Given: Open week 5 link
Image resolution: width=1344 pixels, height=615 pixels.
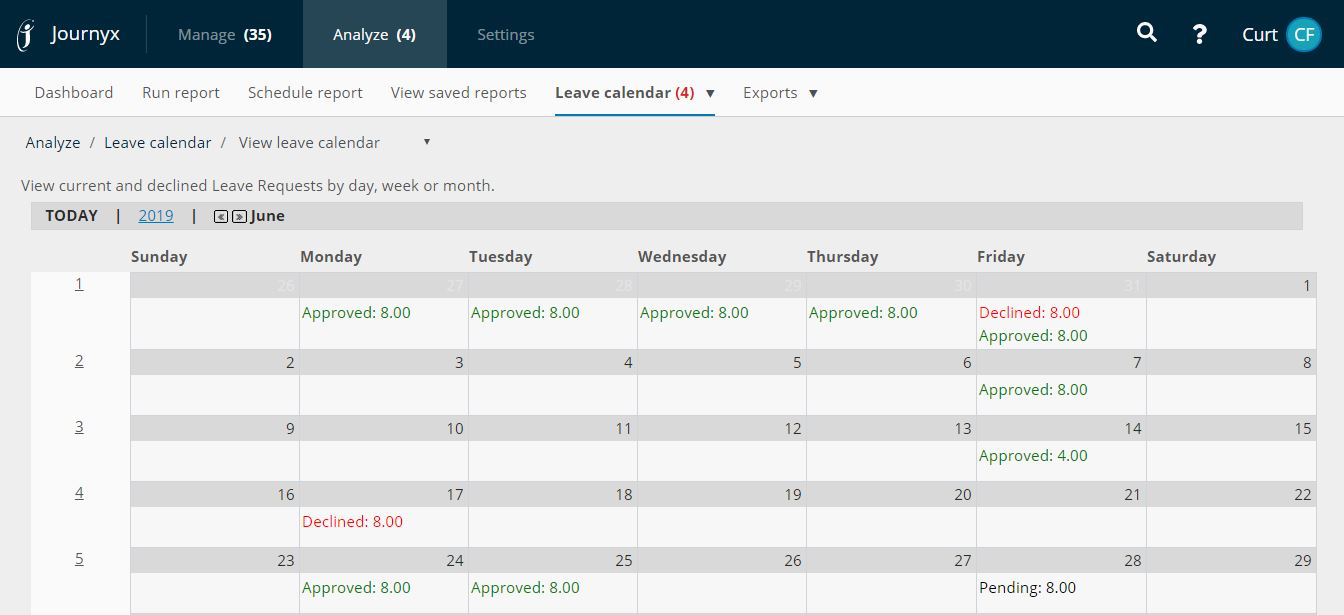Looking at the screenshot, I should click(79, 558).
